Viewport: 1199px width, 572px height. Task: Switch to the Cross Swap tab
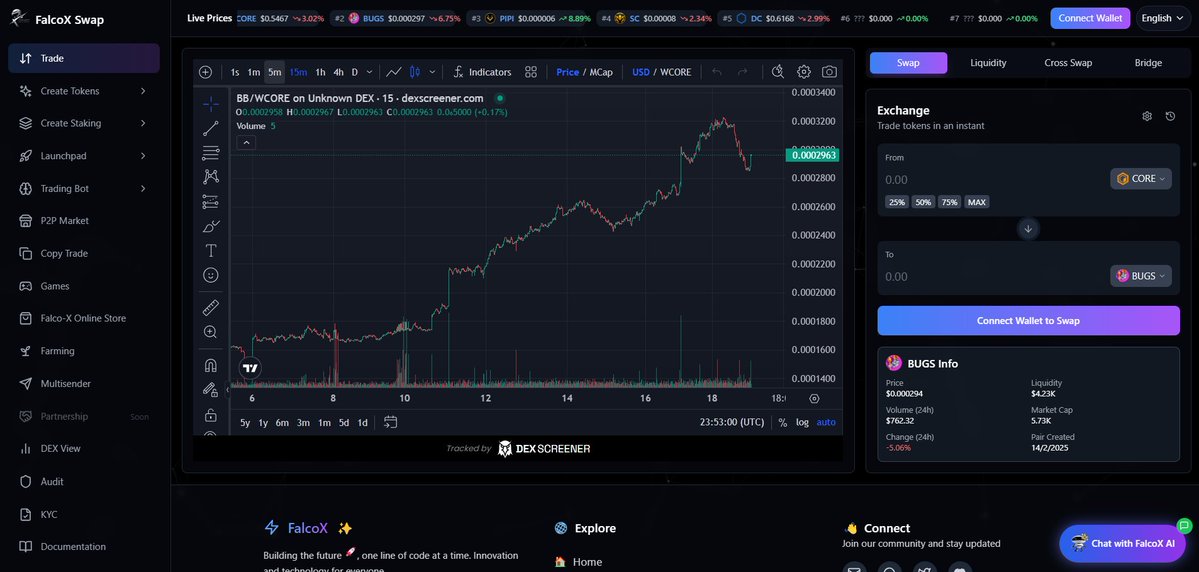pos(1067,63)
